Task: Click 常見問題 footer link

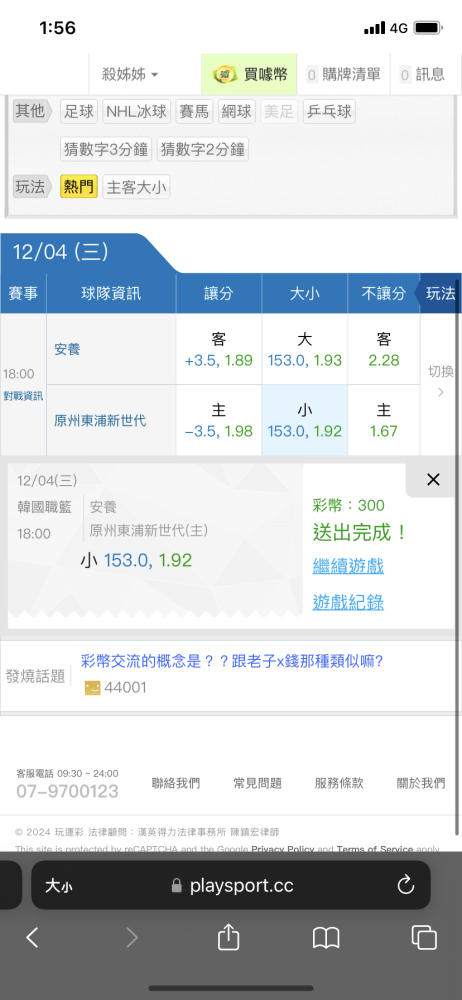Action: (x=257, y=783)
